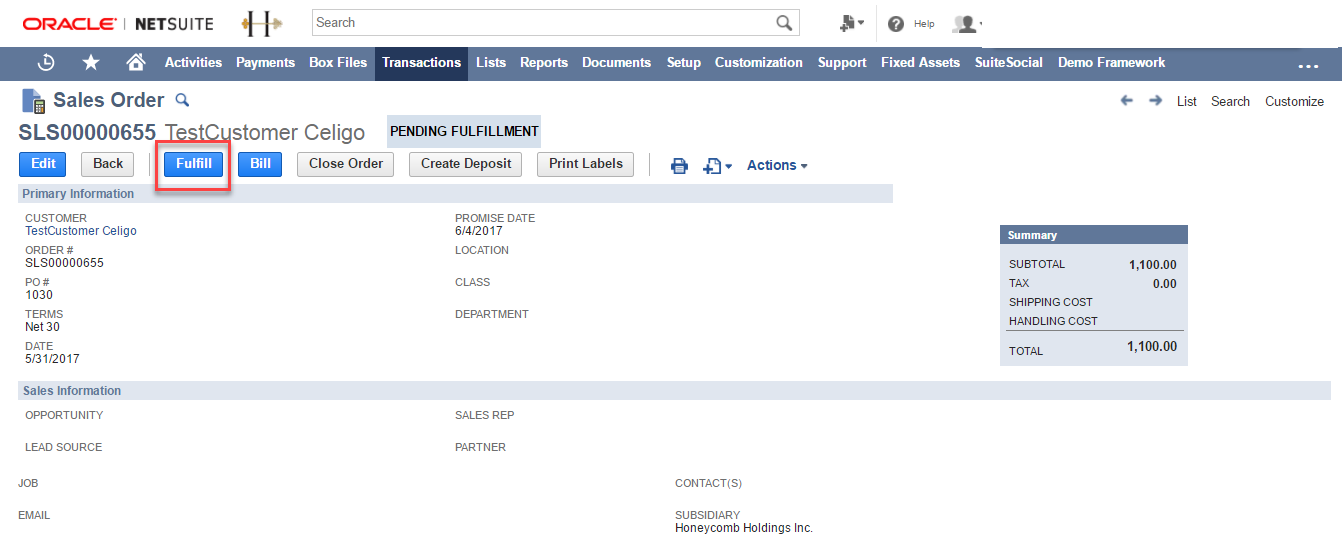Click the Primary Information section header

point(455,194)
